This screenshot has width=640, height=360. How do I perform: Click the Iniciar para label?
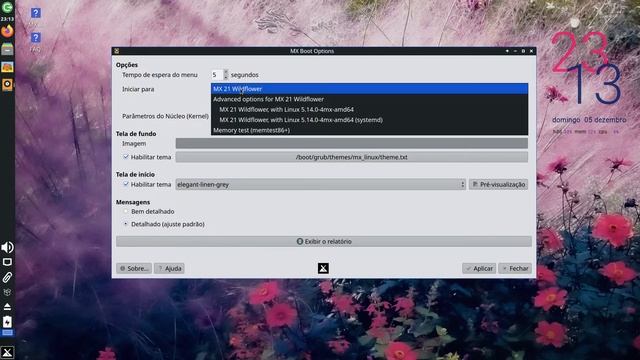[x=138, y=89]
